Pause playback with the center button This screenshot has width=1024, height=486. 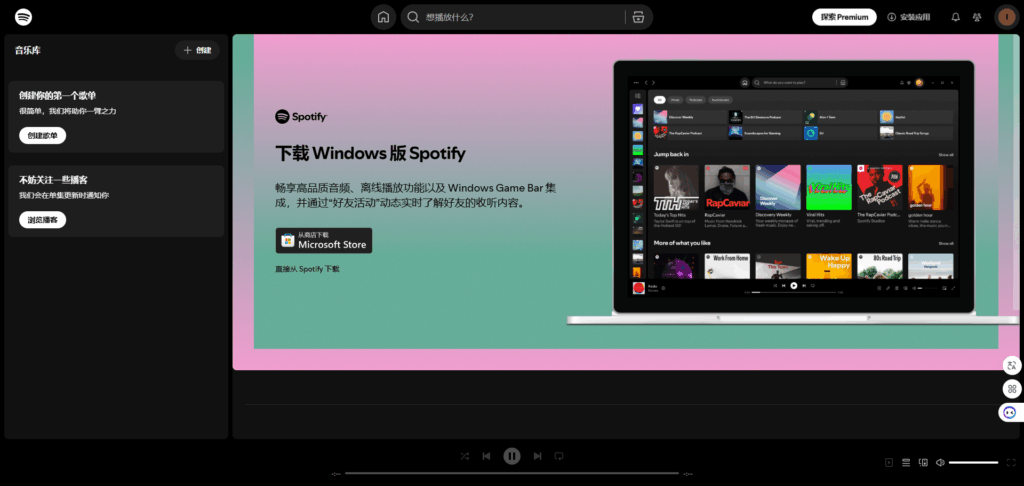(512, 456)
